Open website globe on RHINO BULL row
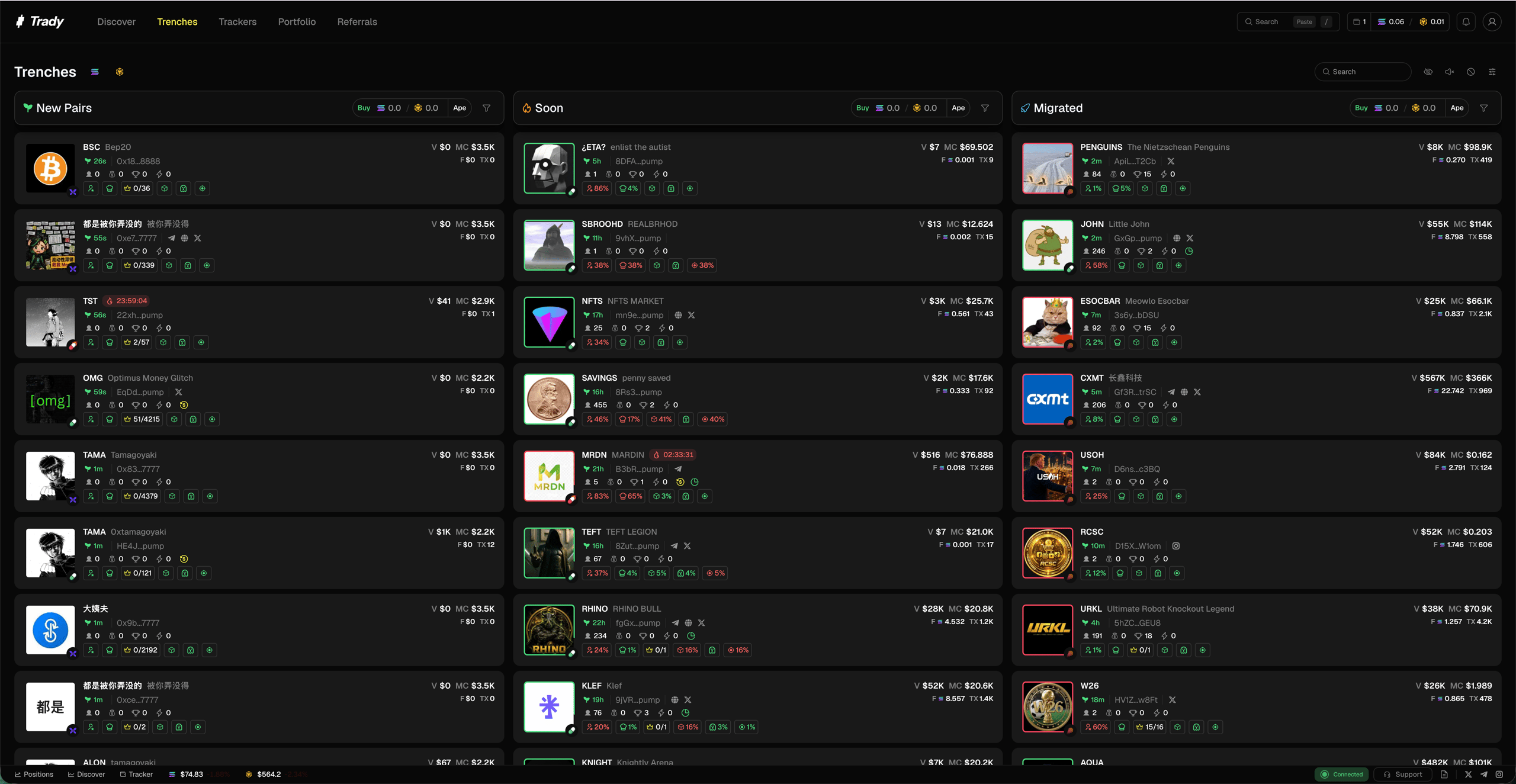The height and width of the screenshot is (784, 1516). (x=688, y=623)
